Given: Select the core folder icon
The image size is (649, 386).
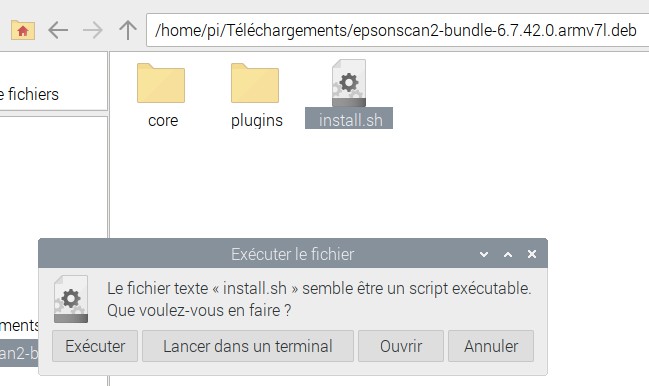Looking at the screenshot, I should point(161,83).
